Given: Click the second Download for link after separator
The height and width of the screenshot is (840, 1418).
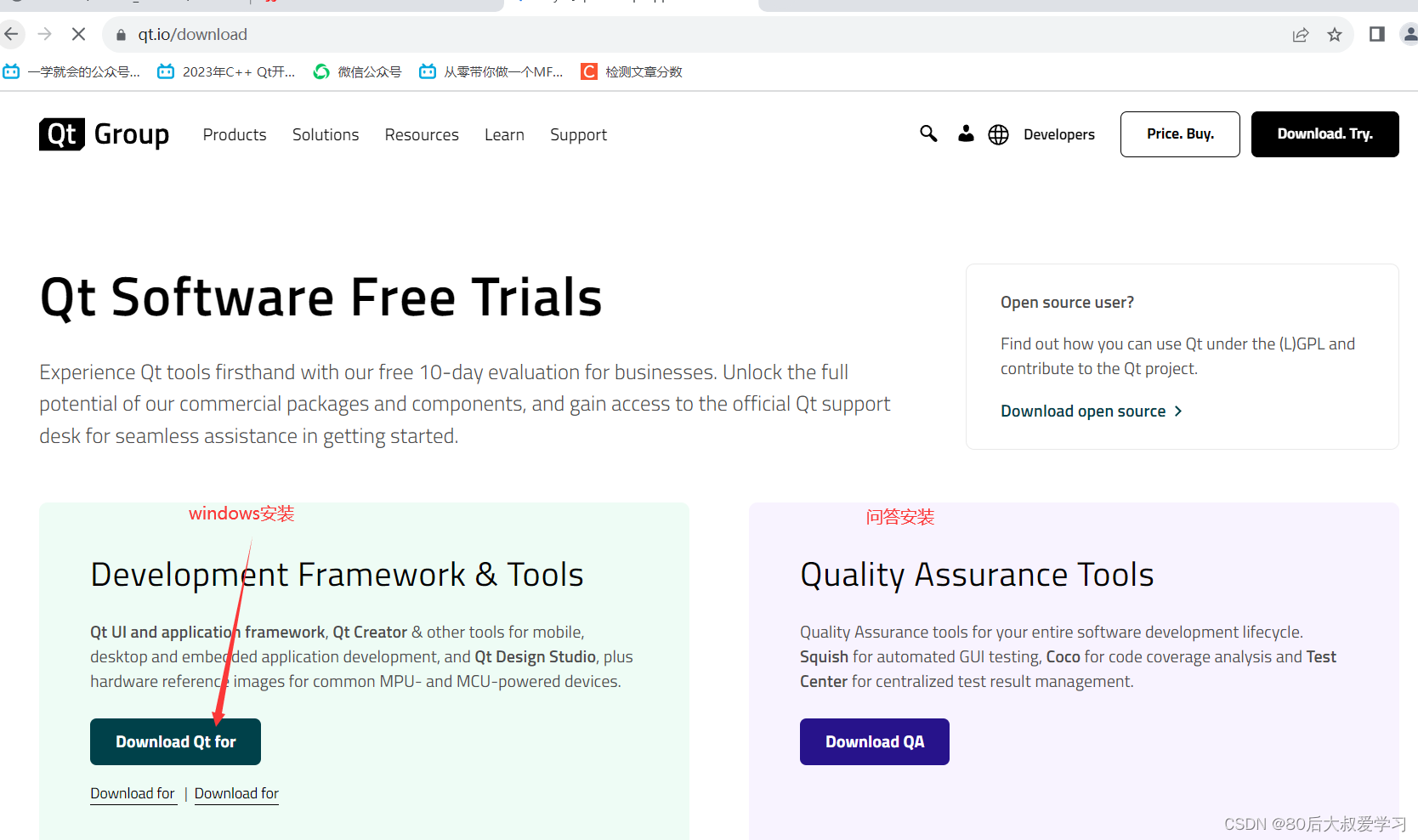Looking at the screenshot, I should (236, 793).
